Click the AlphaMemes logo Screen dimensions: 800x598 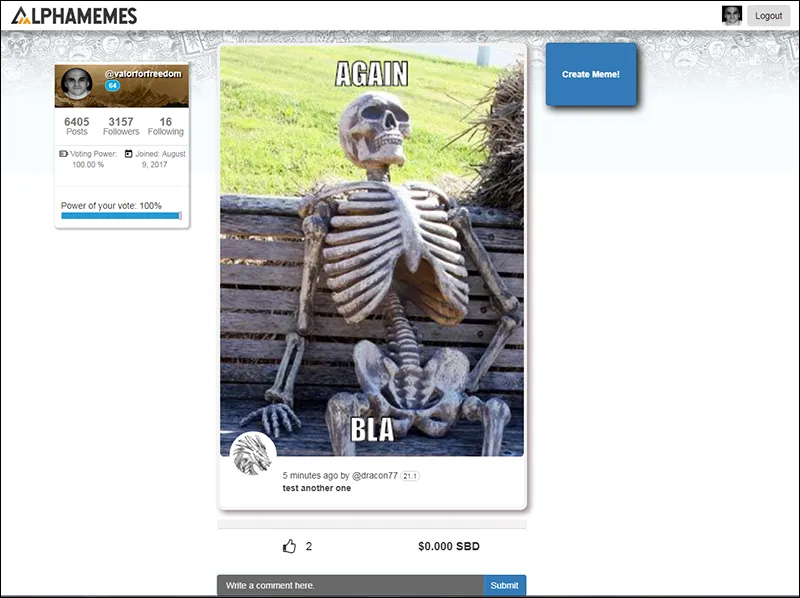(x=74, y=16)
